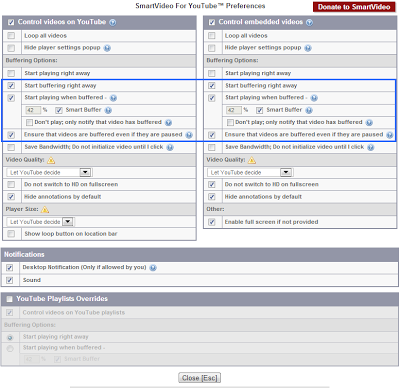Click help icon for Ensure videos are buffered, YouTube column

(x=189, y=135)
